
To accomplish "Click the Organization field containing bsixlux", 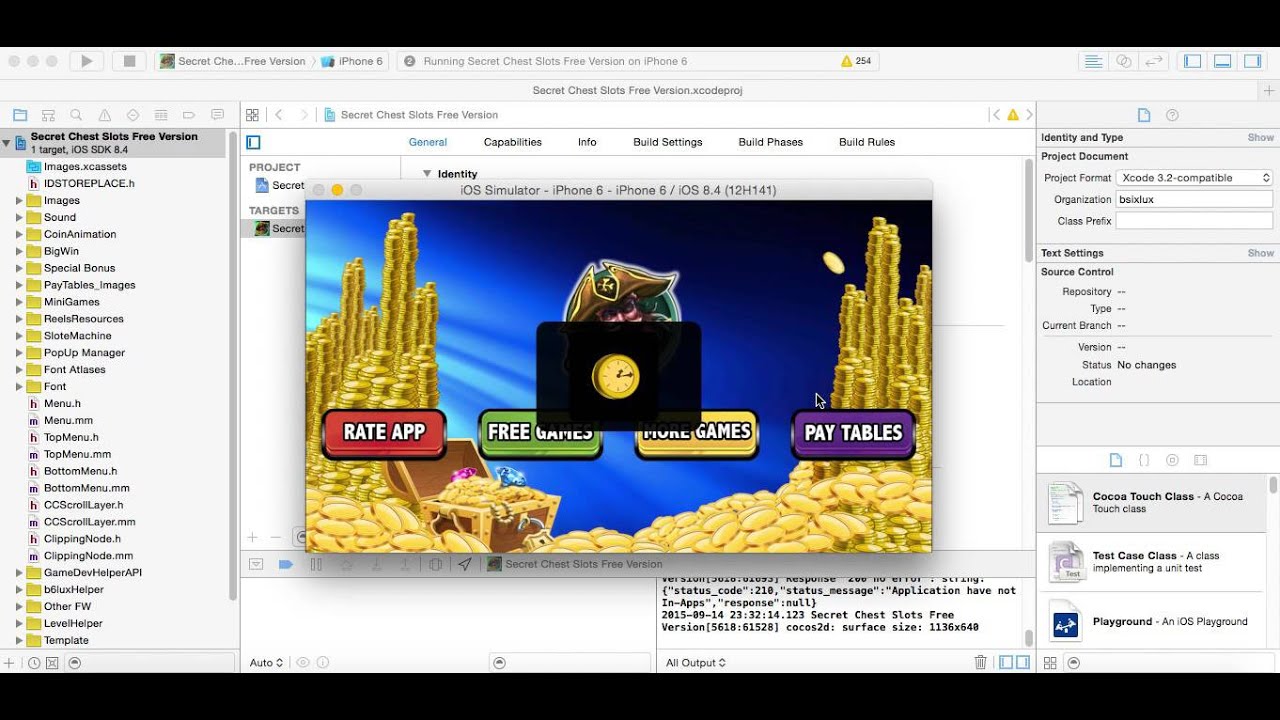I will click(x=1194, y=200).
